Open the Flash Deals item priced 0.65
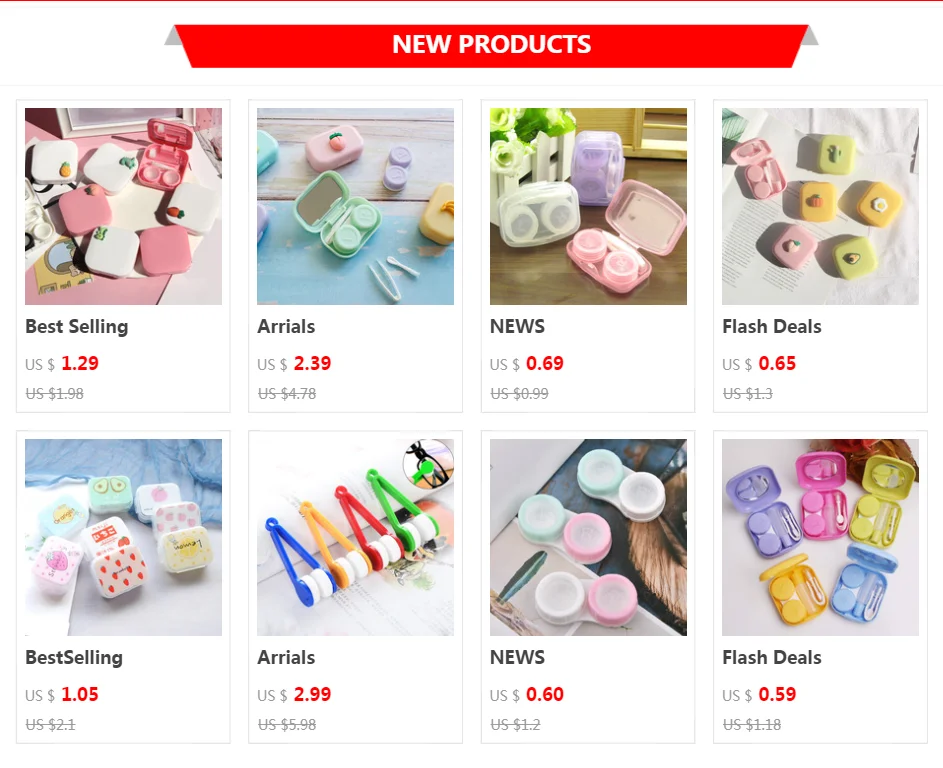 (772, 327)
